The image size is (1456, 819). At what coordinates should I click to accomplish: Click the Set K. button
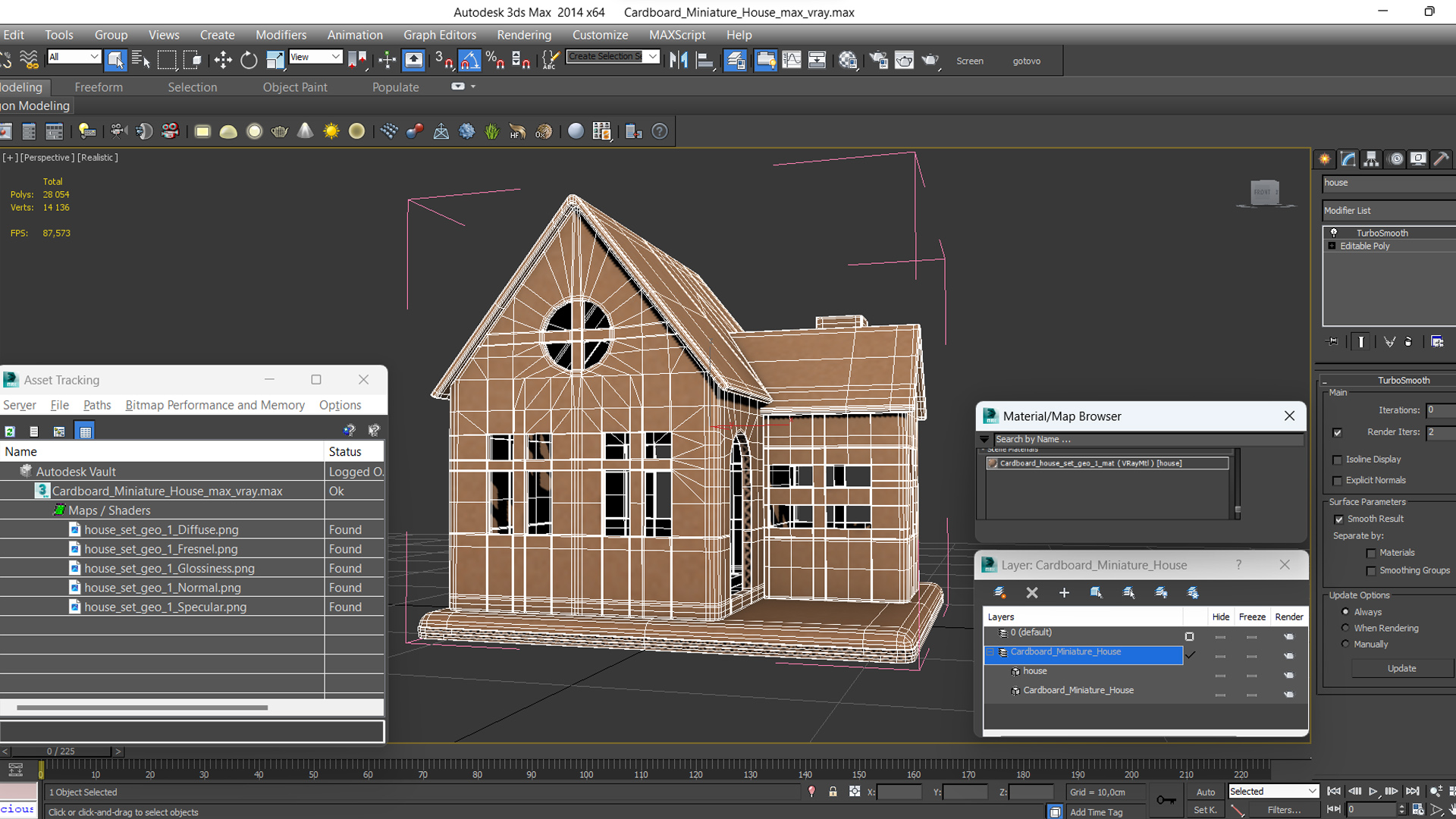coord(1205,810)
